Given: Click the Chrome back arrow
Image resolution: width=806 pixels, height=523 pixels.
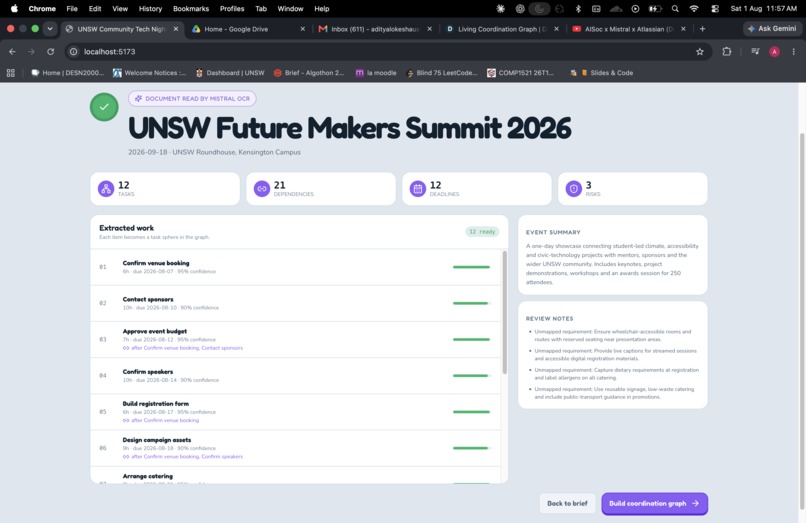Looking at the screenshot, I should 12,51.
